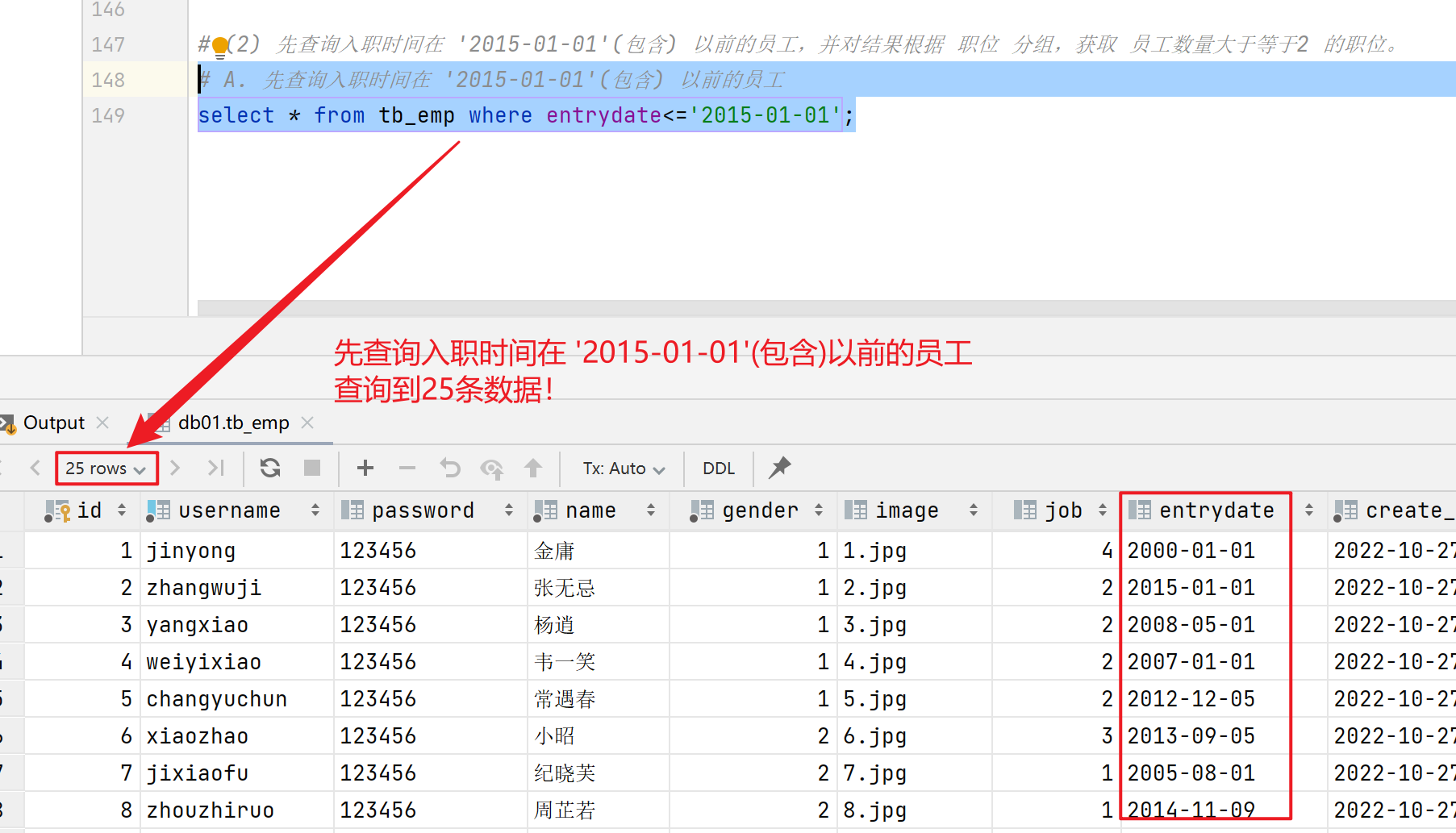Select the changyuchun username cell

click(x=237, y=699)
